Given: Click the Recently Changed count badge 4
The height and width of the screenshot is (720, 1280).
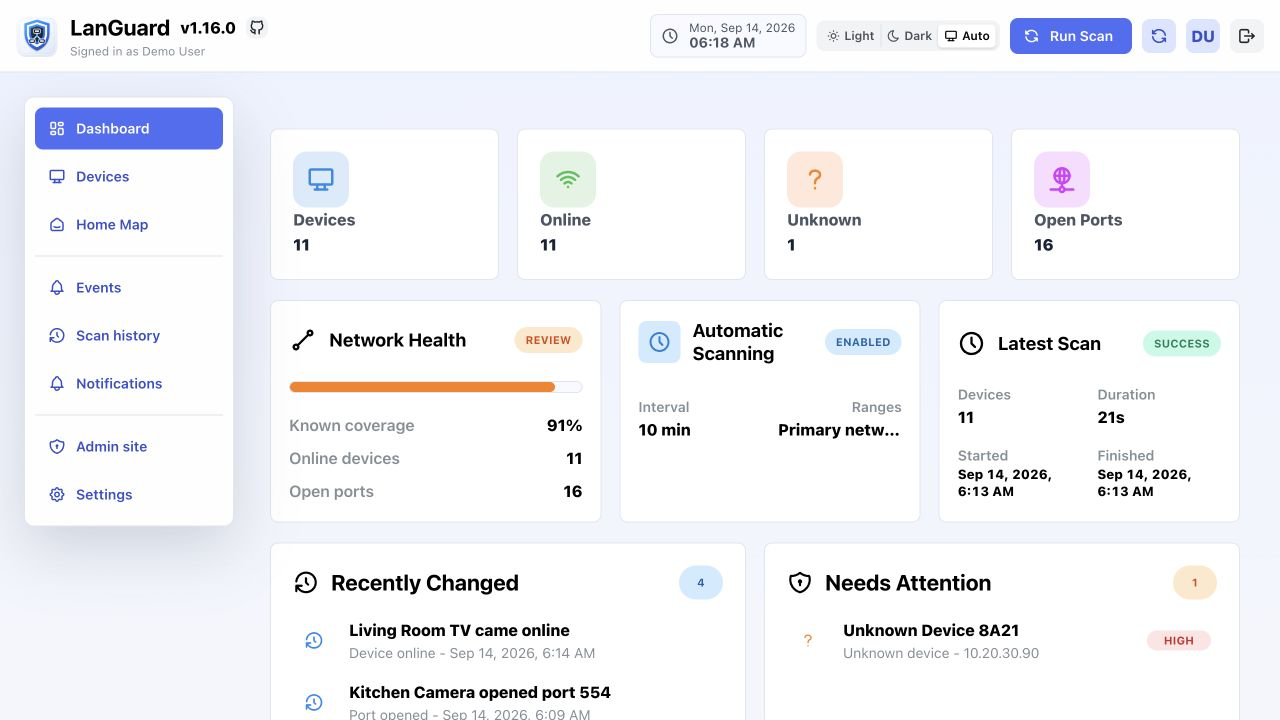Looking at the screenshot, I should tap(701, 583).
